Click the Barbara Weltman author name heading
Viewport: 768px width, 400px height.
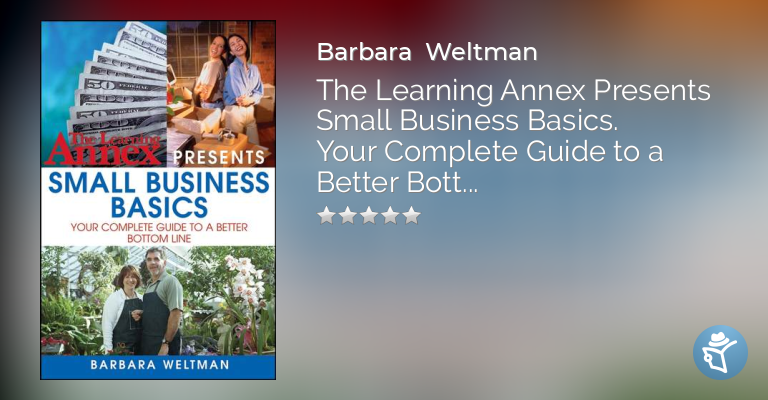(427, 52)
